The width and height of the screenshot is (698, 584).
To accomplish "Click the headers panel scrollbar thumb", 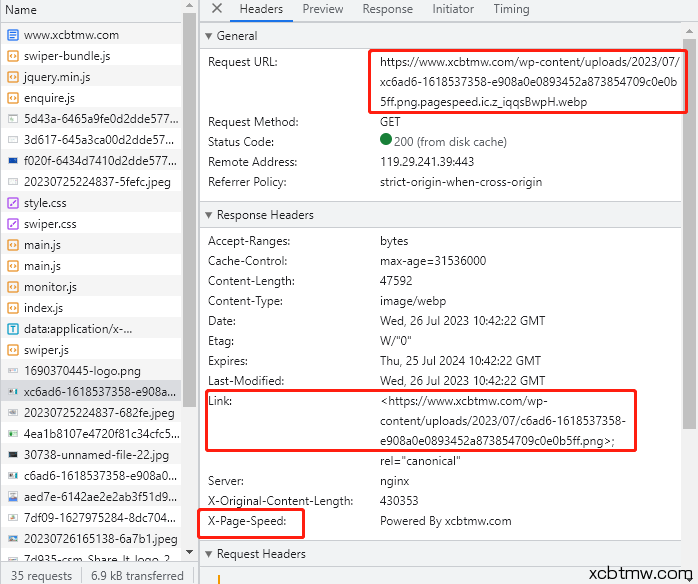I will 689,234.
